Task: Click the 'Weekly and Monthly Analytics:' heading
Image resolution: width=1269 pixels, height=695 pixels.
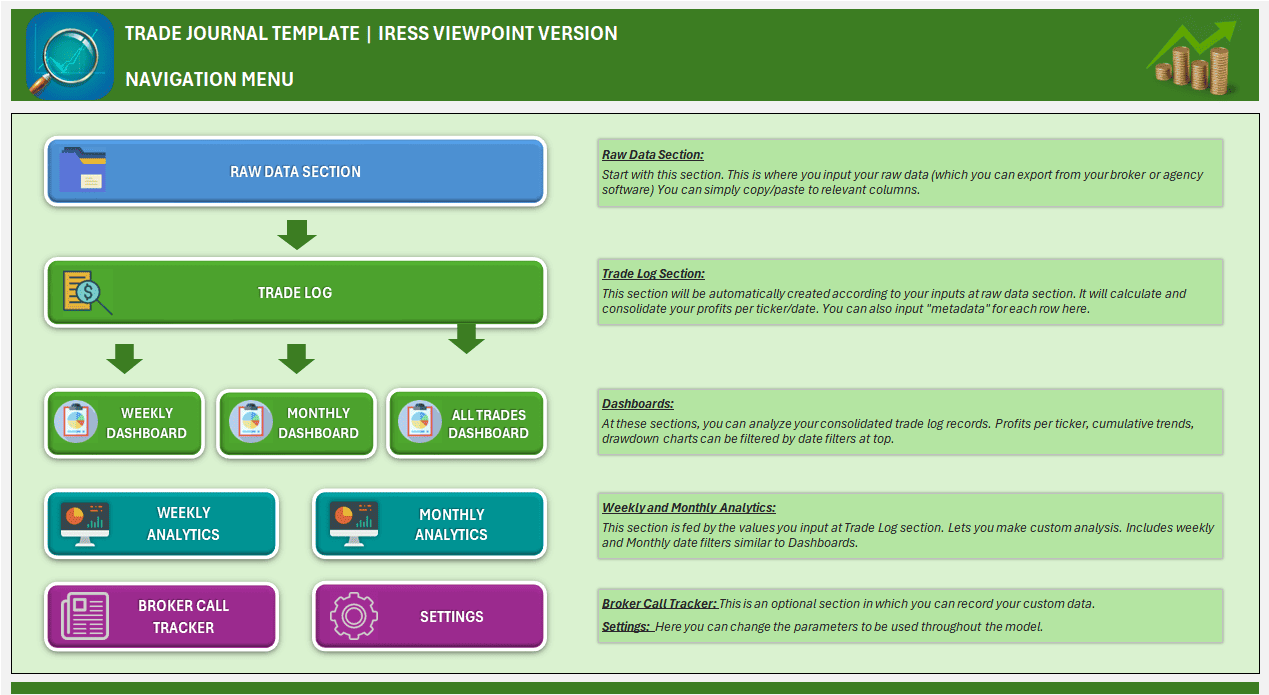Action: [688, 508]
